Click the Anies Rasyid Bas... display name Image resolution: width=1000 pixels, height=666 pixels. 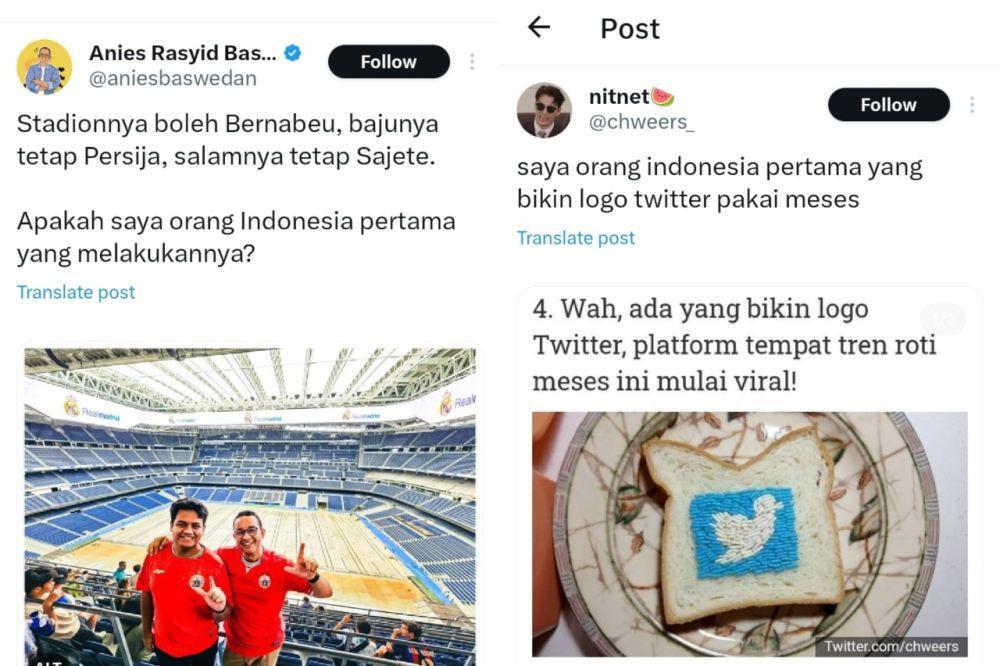pyautogui.click(x=183, y=53)
